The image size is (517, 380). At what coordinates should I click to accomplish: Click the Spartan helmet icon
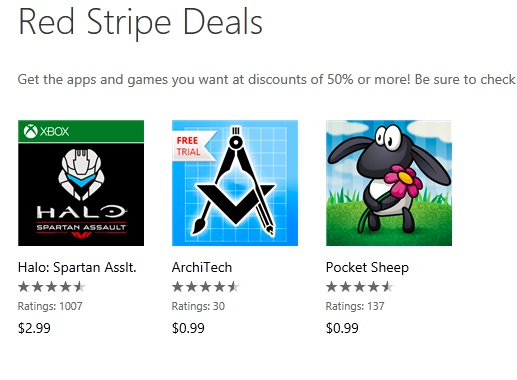click(x=81, y=174)
